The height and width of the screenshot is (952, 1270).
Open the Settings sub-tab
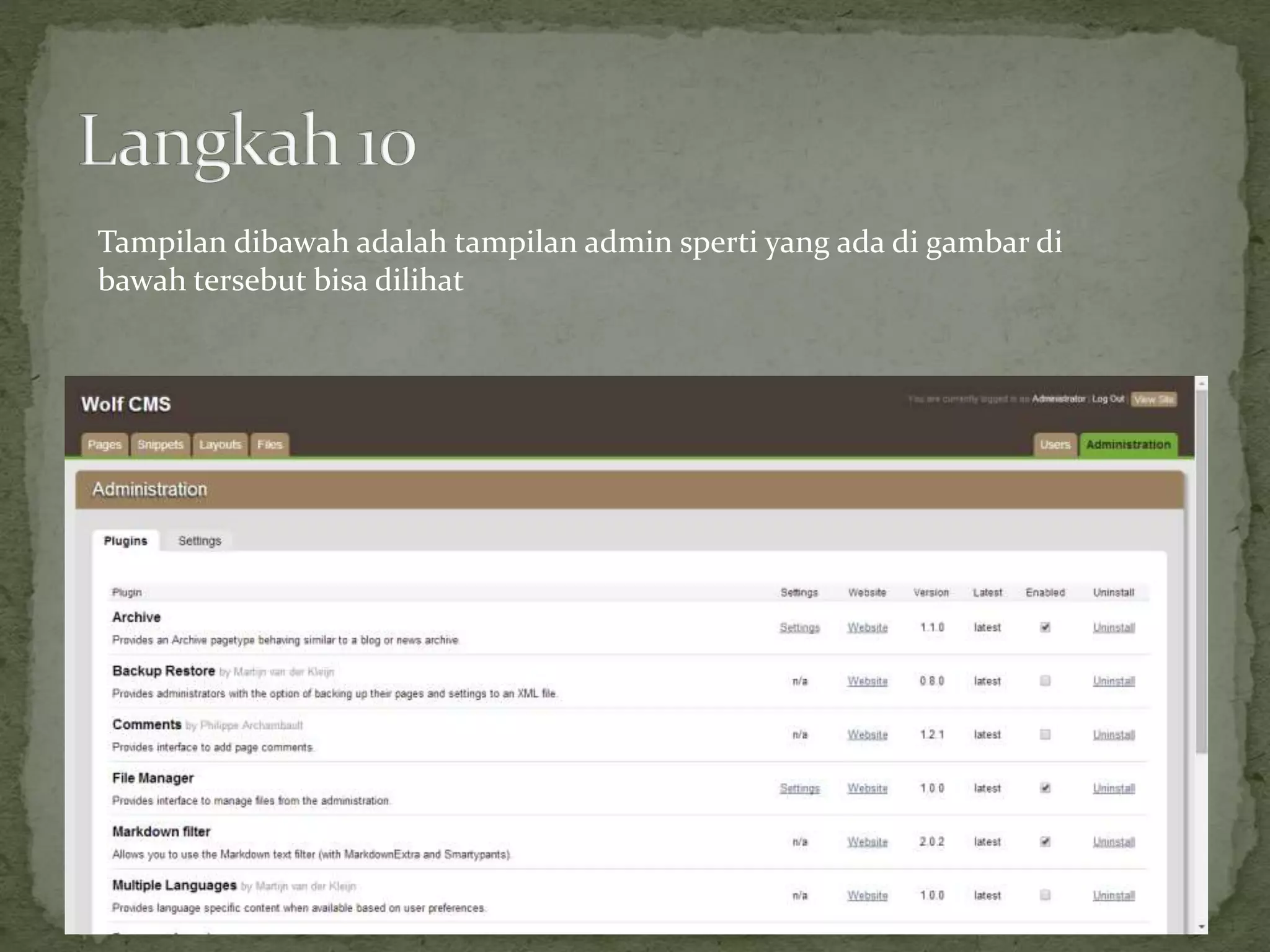click(x=200, y=540)
